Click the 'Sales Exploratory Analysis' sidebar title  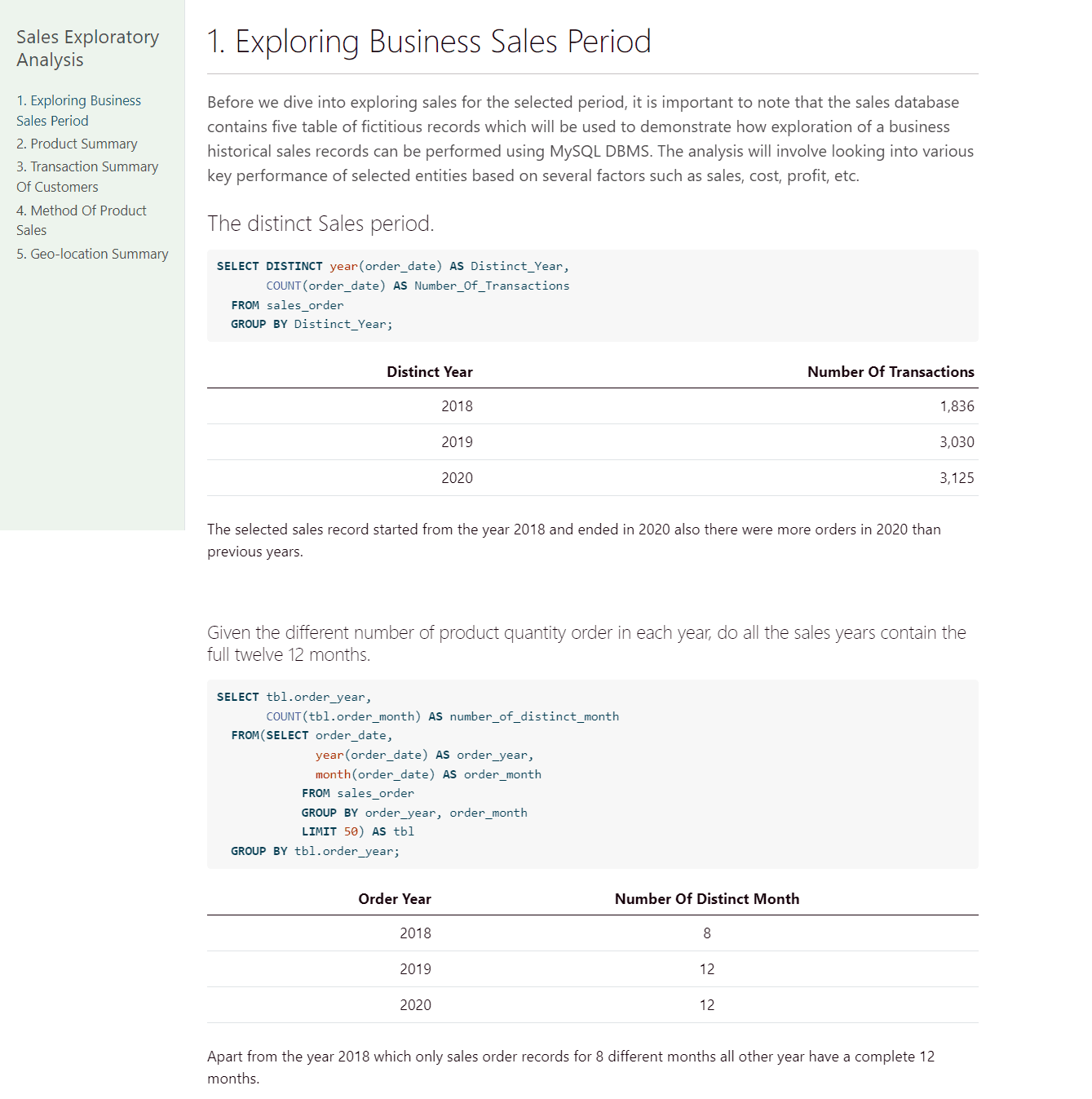(x=87, y=48)
